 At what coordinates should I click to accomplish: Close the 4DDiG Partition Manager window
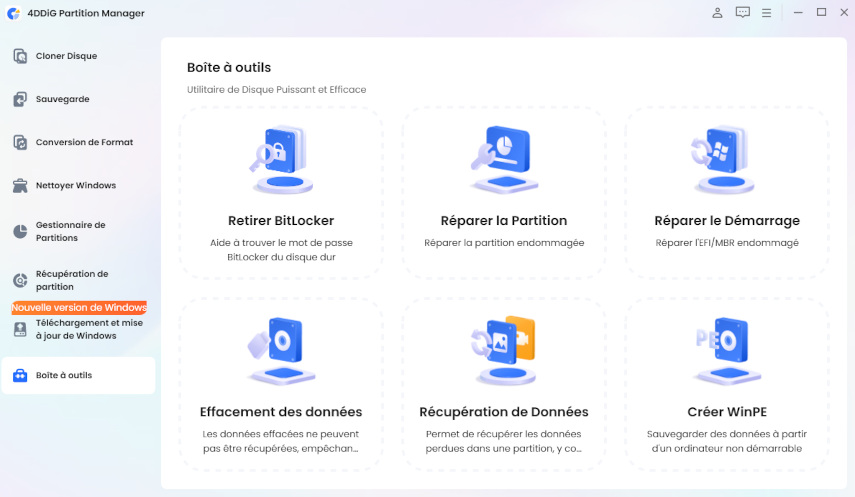click(844, 13)
